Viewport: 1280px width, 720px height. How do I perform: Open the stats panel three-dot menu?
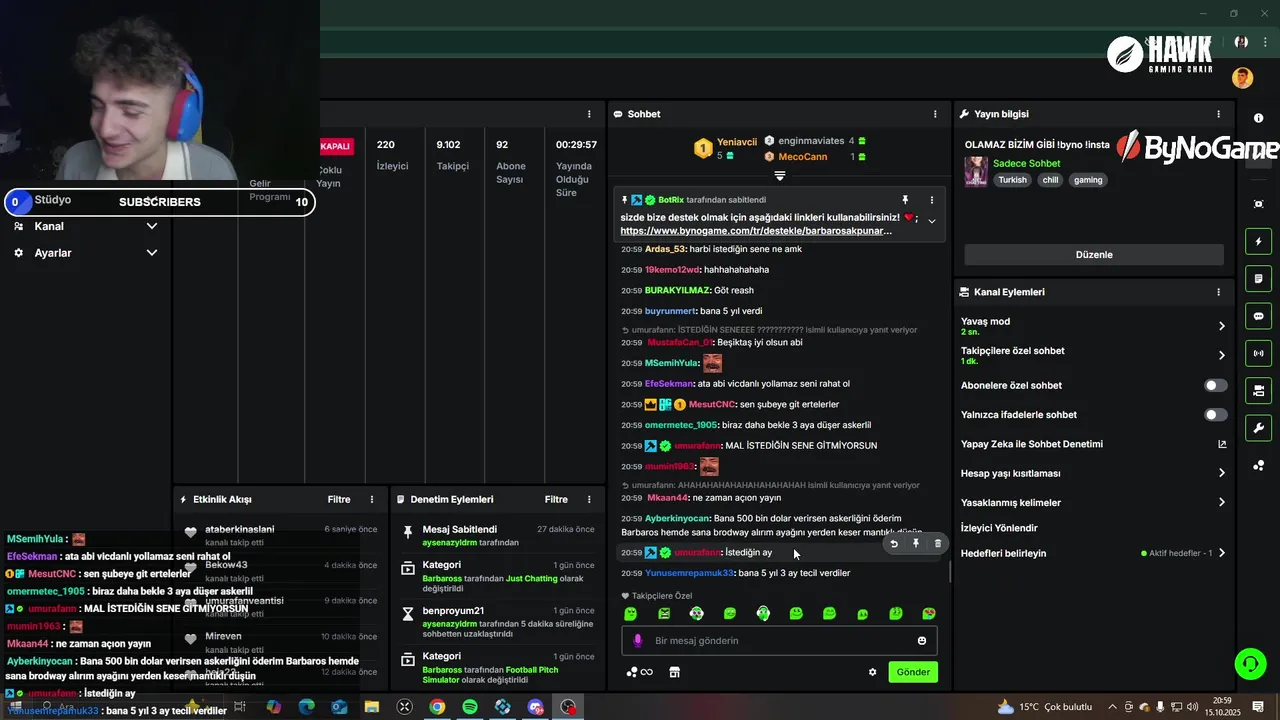589,114
